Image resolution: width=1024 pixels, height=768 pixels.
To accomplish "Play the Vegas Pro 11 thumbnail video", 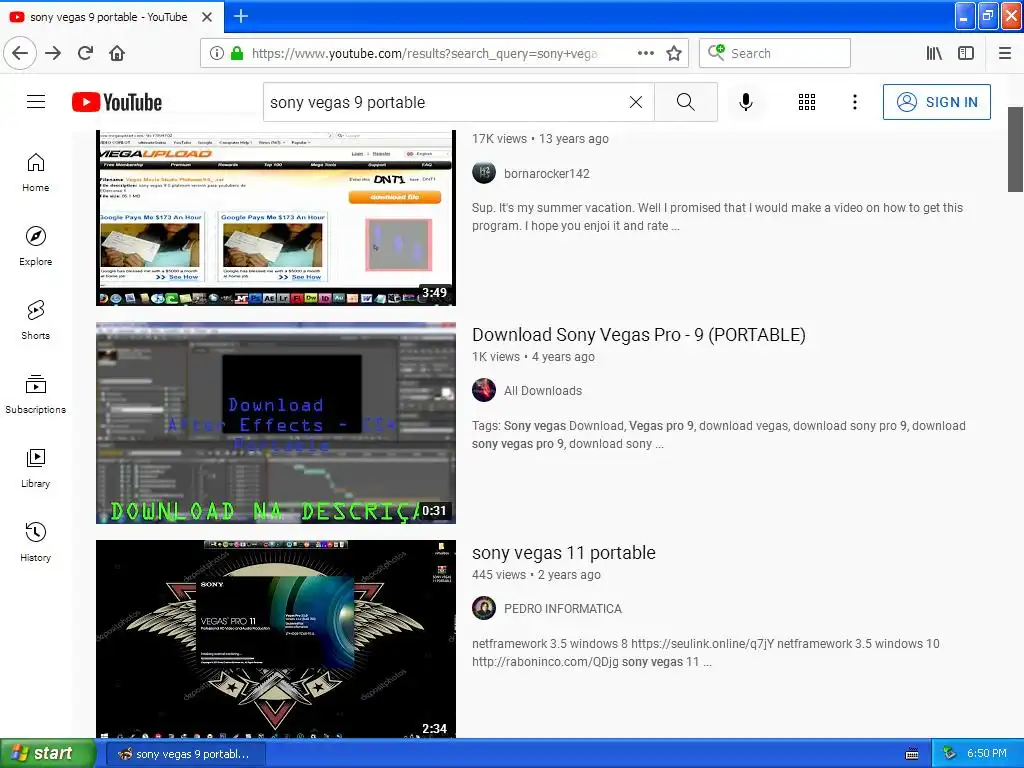I will pos(276,639).
